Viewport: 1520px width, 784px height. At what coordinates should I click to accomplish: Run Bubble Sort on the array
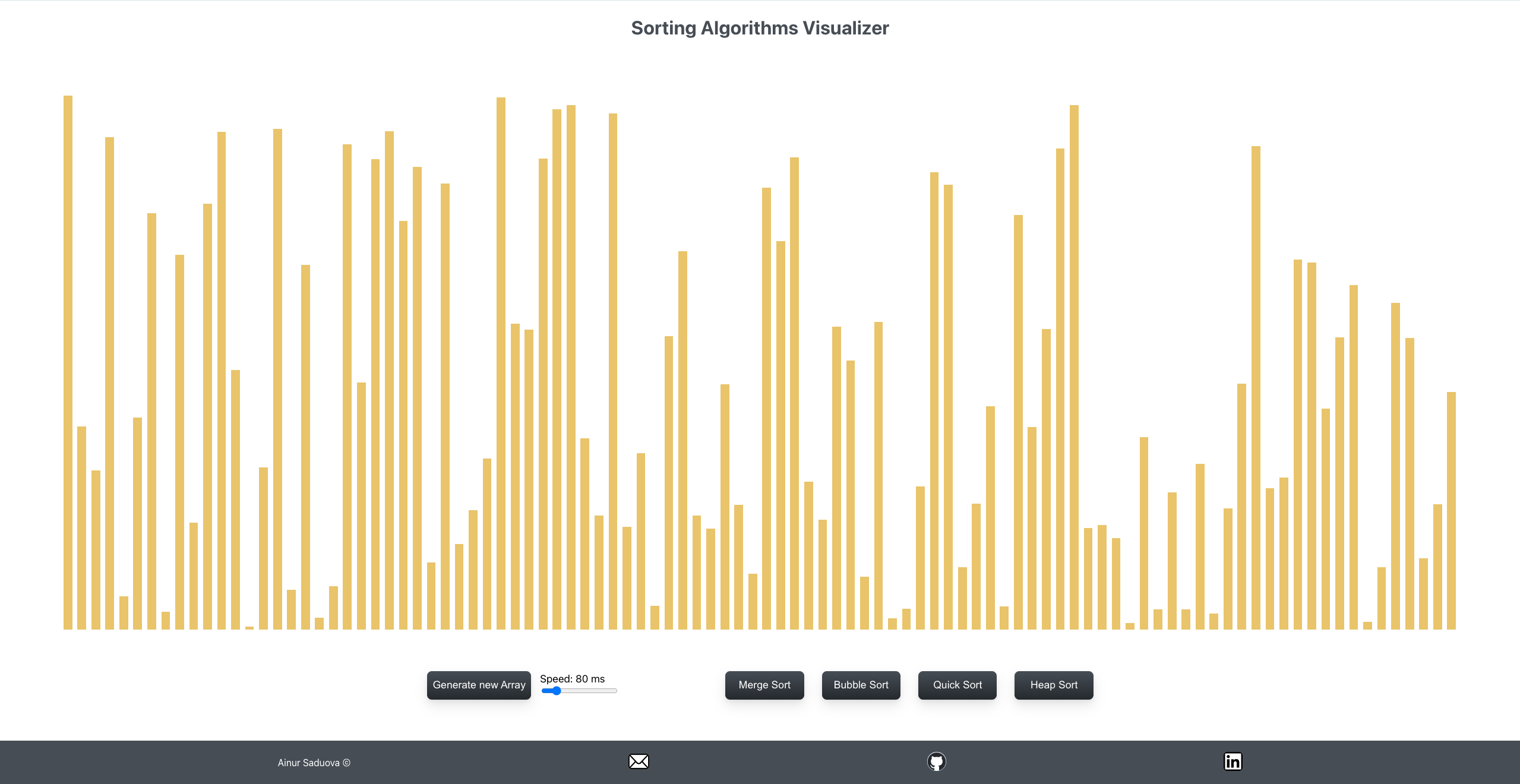click(861, 685)
